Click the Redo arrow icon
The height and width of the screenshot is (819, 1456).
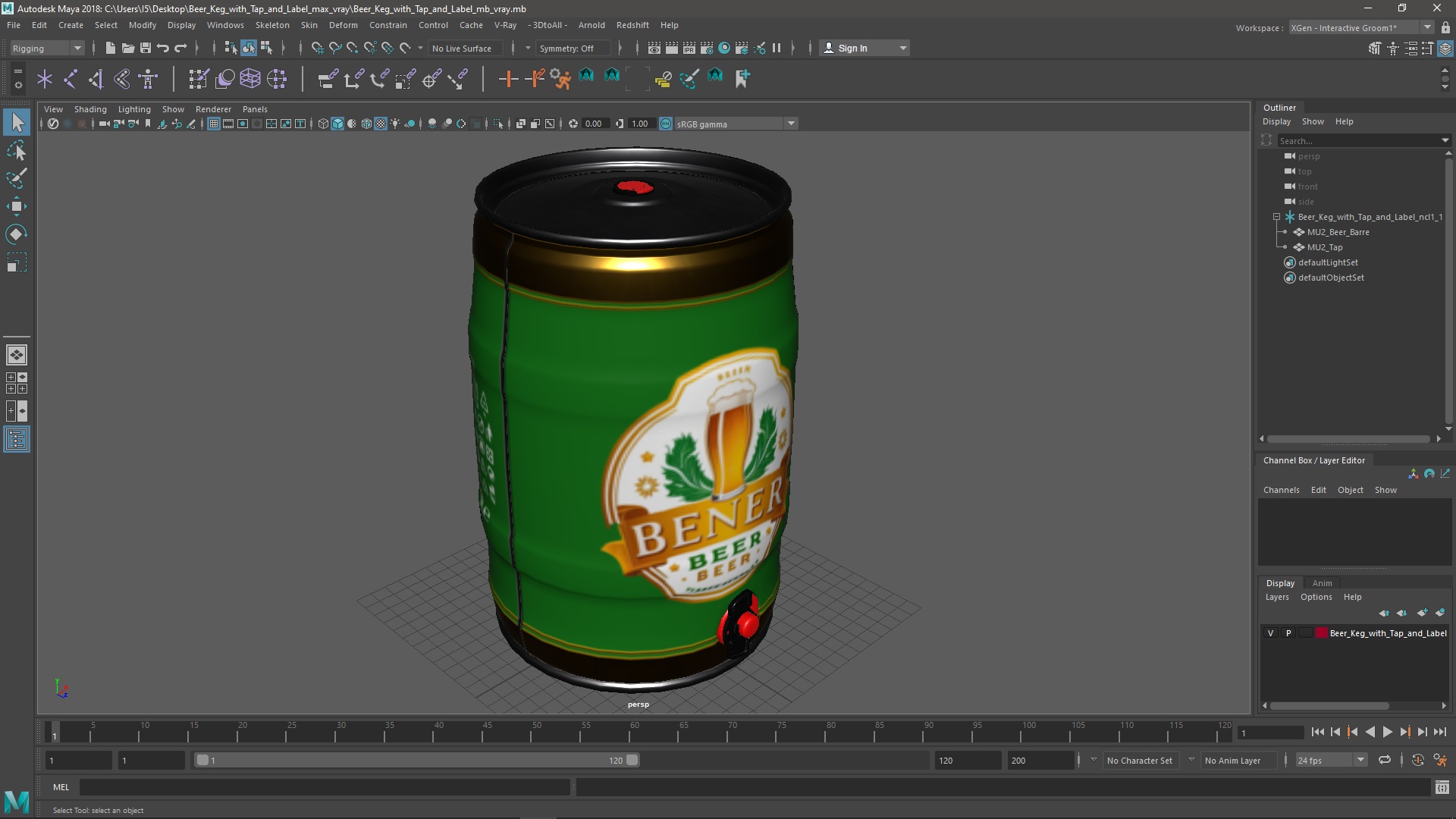[x=180, y=48]
